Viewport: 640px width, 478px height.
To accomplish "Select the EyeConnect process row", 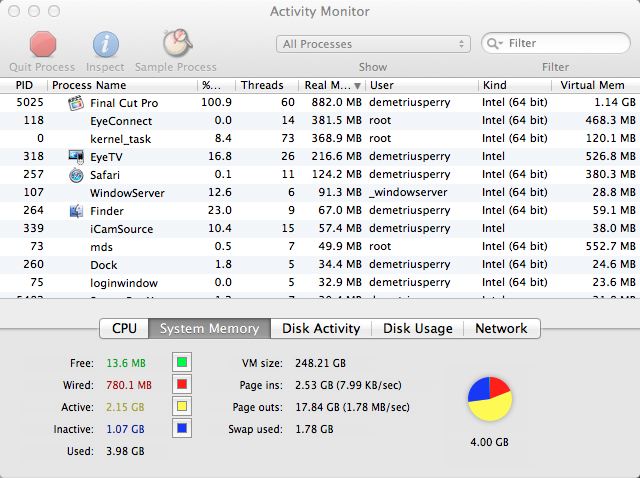I will tap(320, 121).
